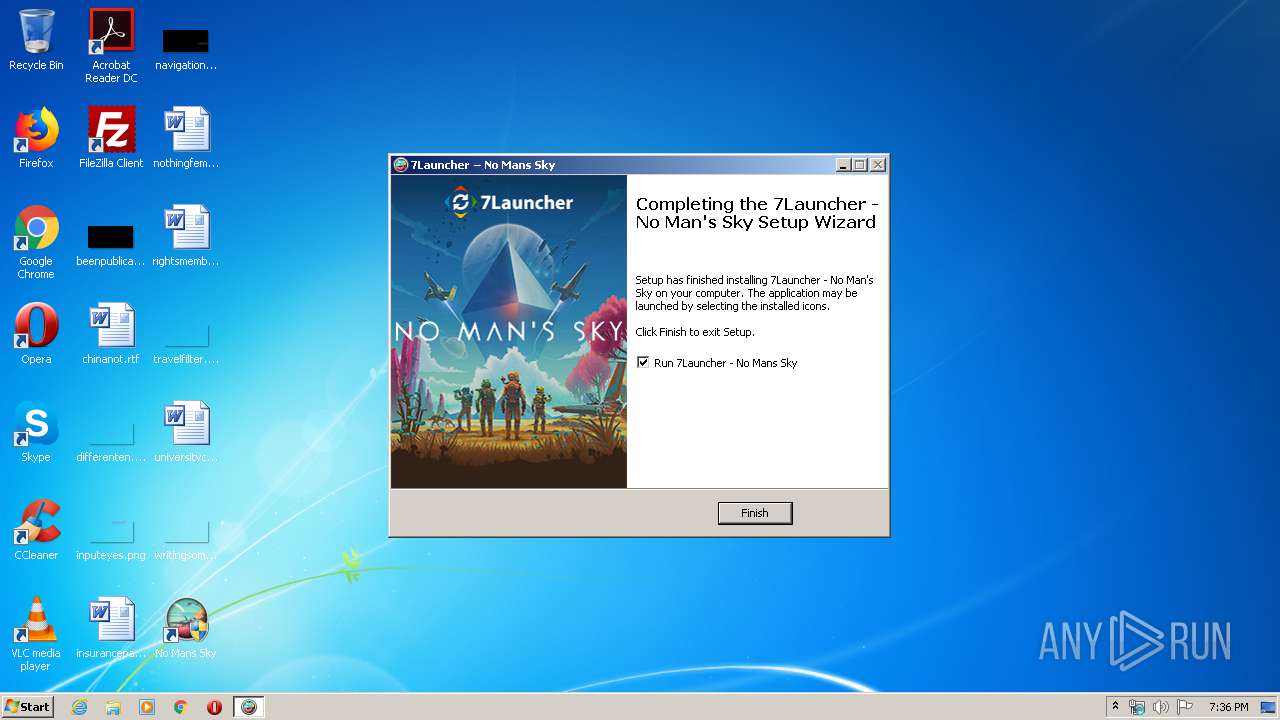Viewport: 1280px width, 720px height.
Task: Select the CCleaner desktop shortcut
Action: click(36, 530)
